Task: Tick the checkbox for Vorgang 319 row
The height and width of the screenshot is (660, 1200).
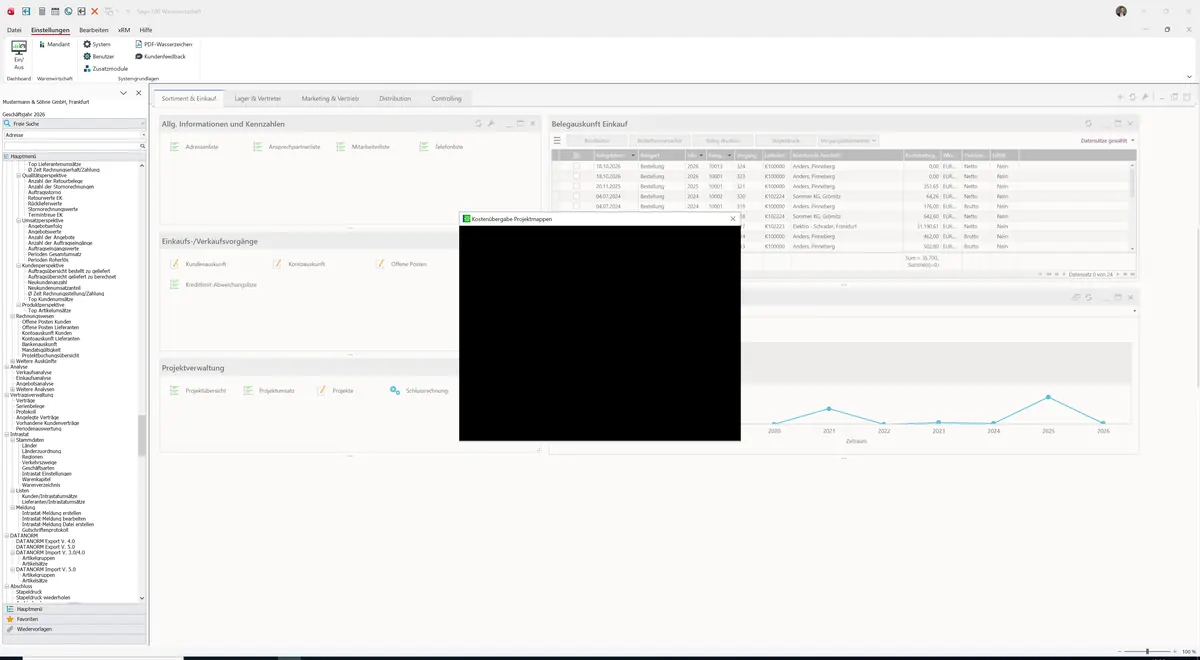Action: click(x=576, y=207)
